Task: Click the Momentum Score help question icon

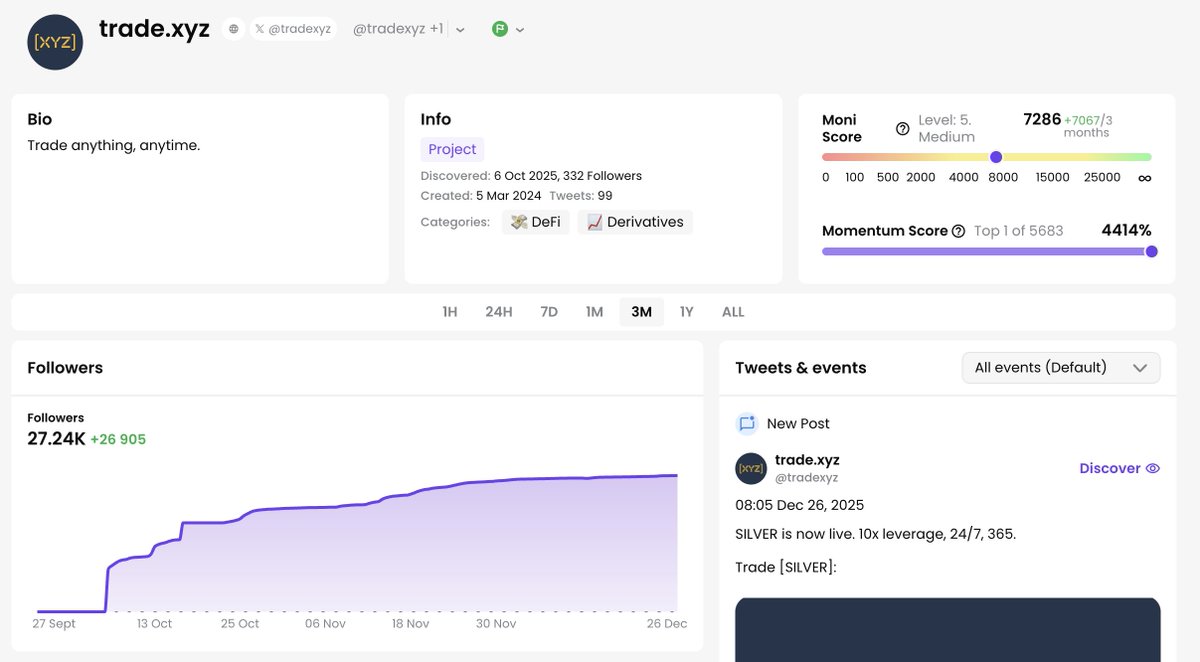Action: click(x=958, y=231)
